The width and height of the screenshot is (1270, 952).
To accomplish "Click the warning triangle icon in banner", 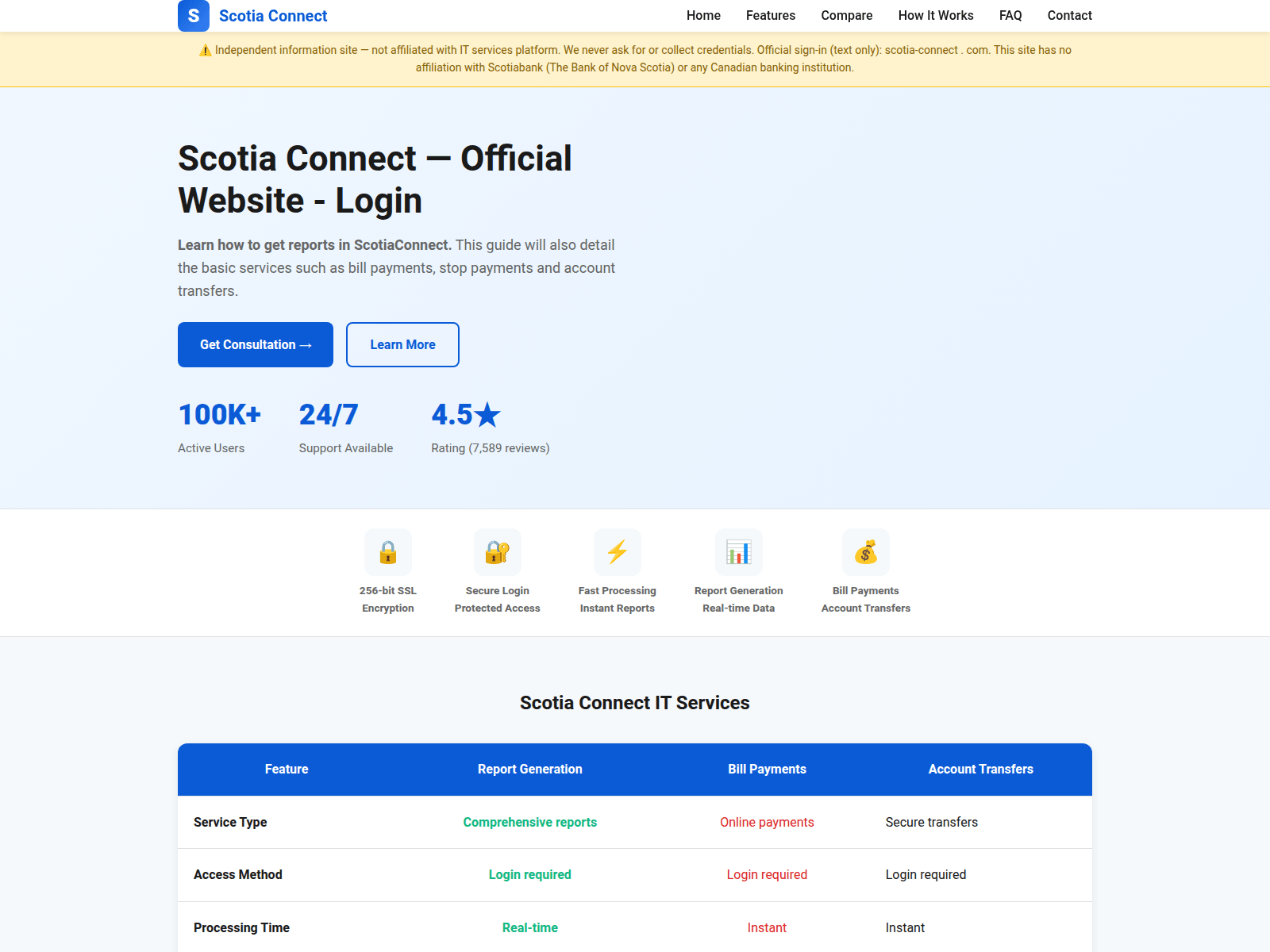I will [x=205, y=50].
